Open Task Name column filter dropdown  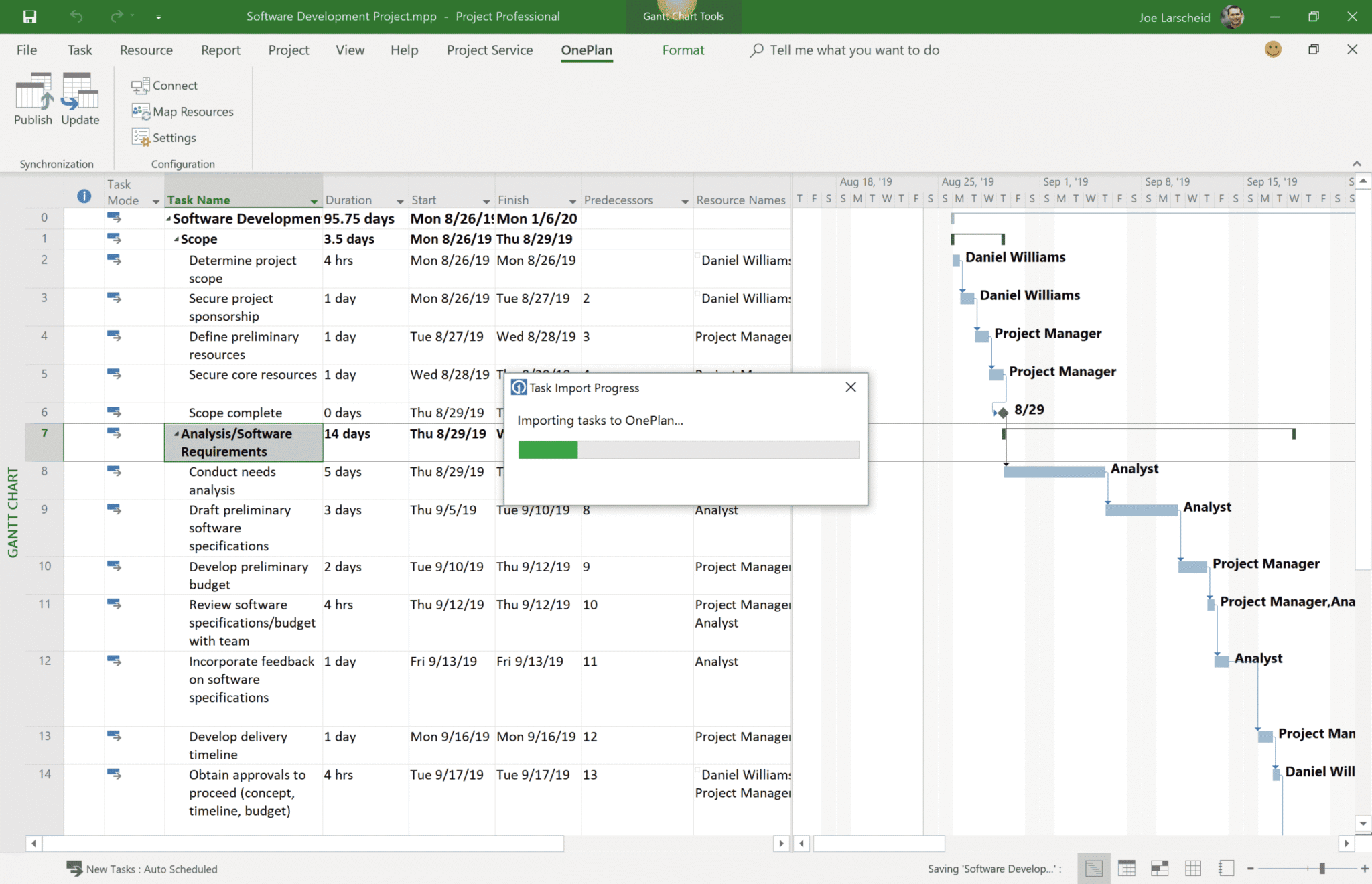[314, 201]
